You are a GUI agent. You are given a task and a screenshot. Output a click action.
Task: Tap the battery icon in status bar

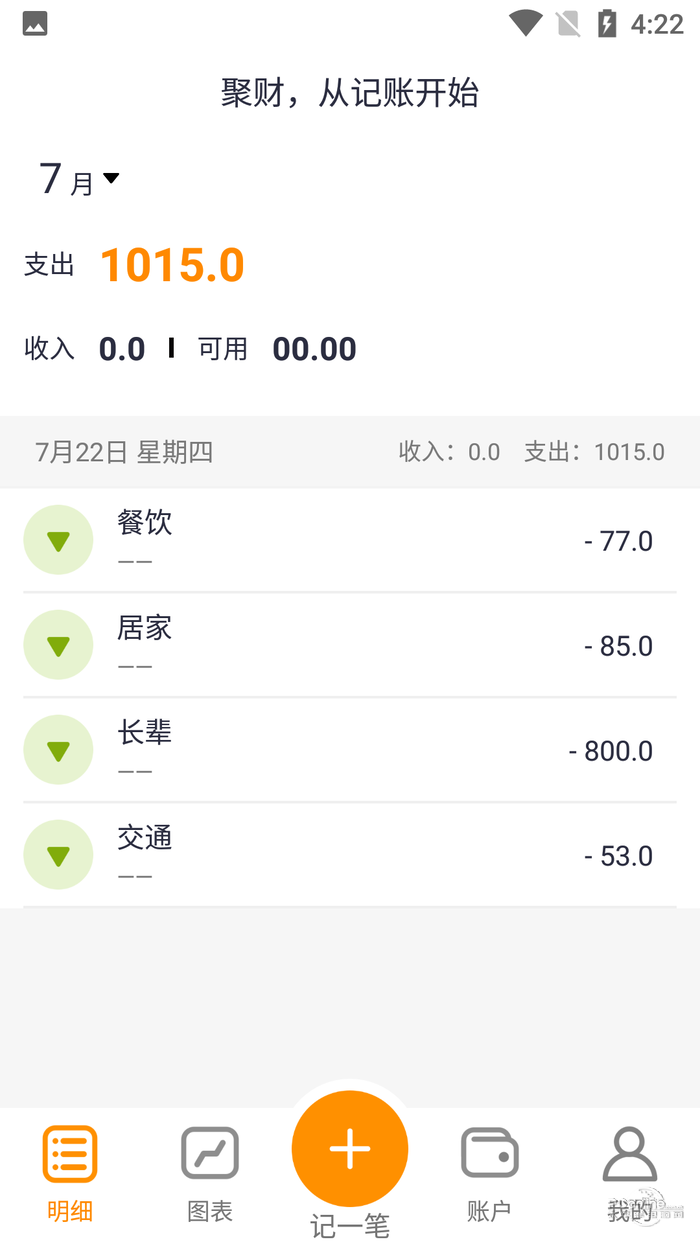[607, 23]
